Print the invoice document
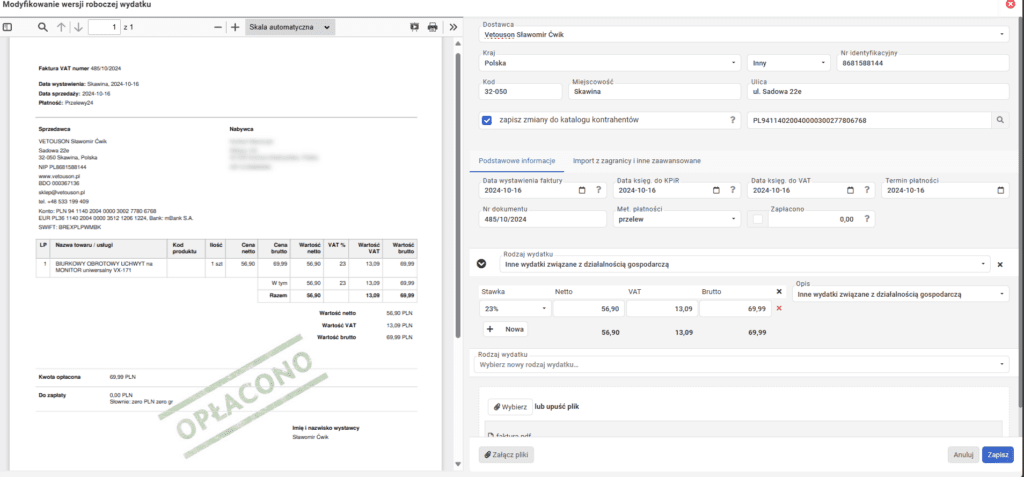The image size is (1024, 477). (433, 27)
